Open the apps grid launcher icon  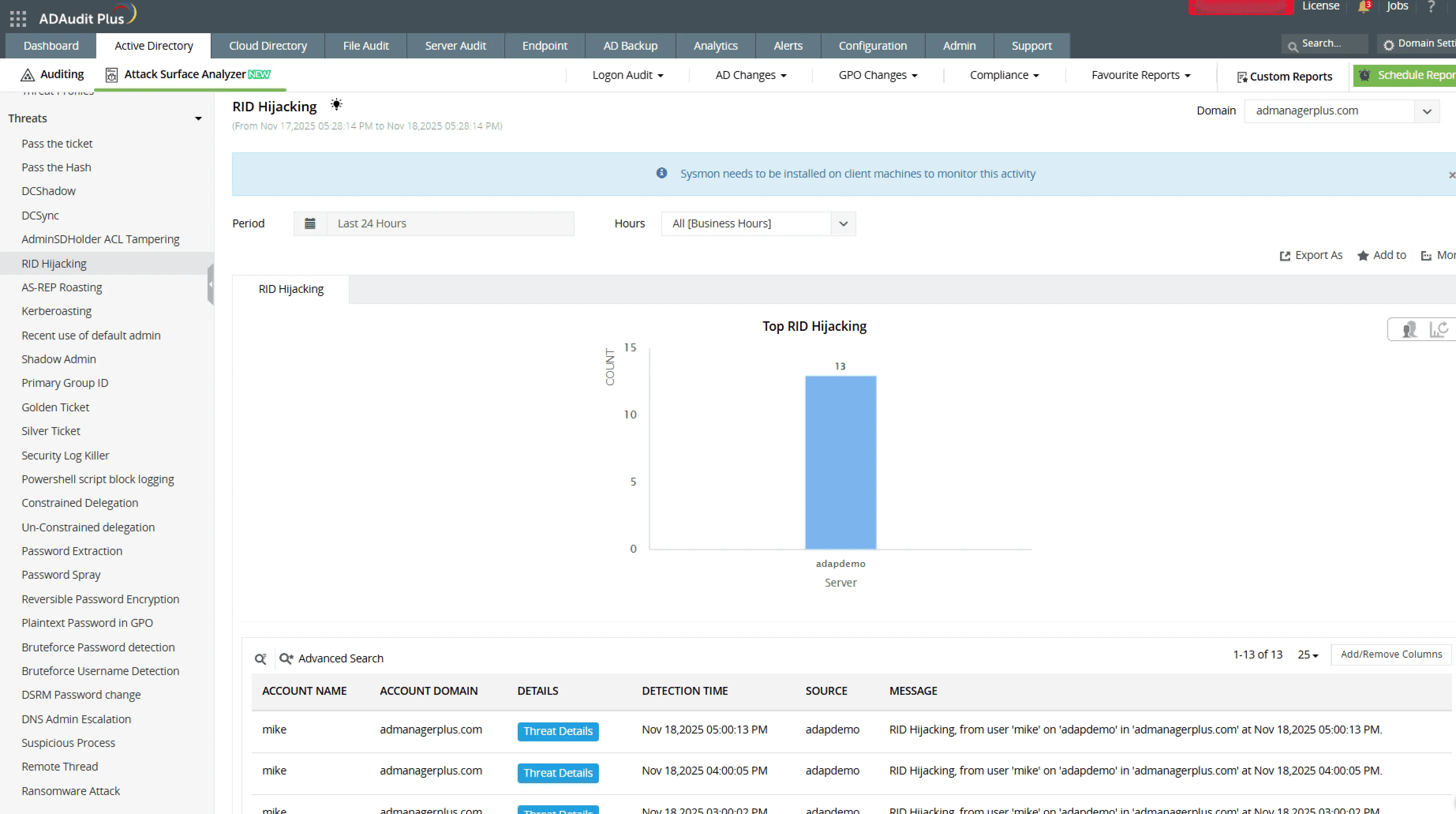coord(18,19)
